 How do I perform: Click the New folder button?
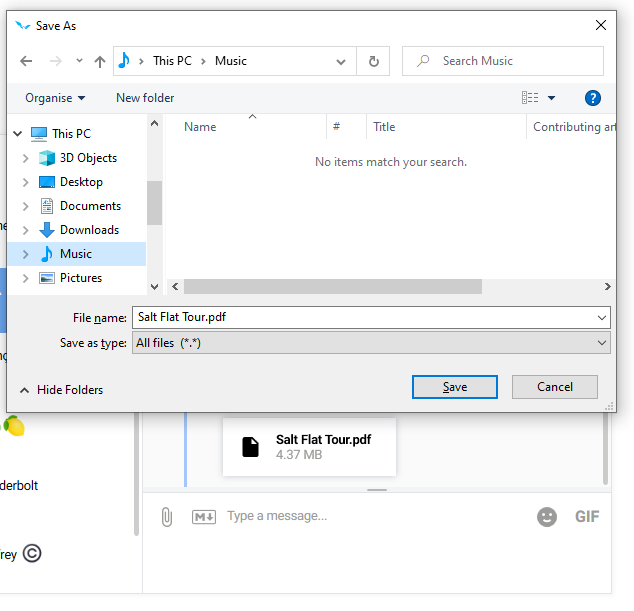tap(145, 98)
